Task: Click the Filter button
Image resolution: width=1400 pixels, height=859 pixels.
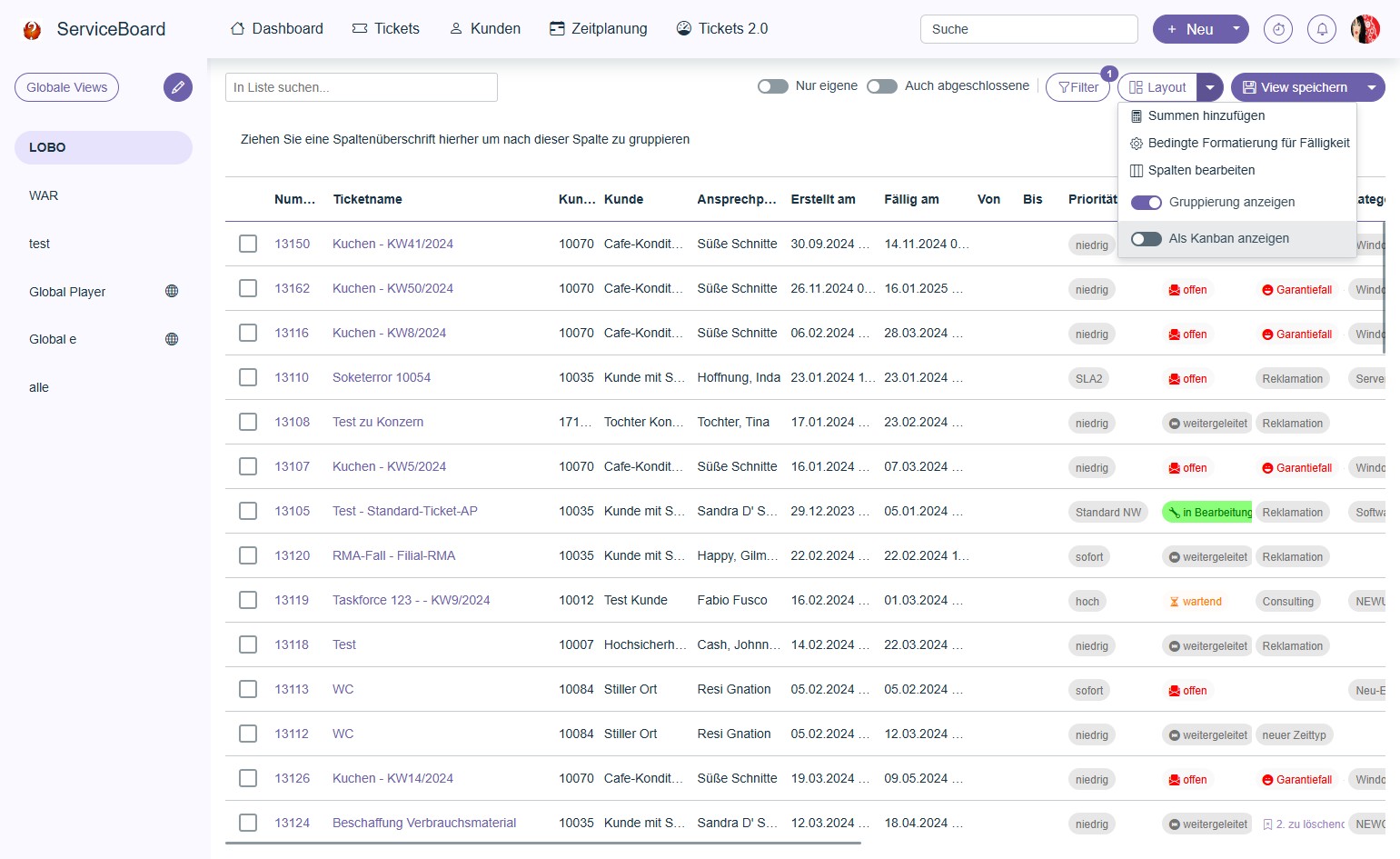Action: coord(1078,87)
